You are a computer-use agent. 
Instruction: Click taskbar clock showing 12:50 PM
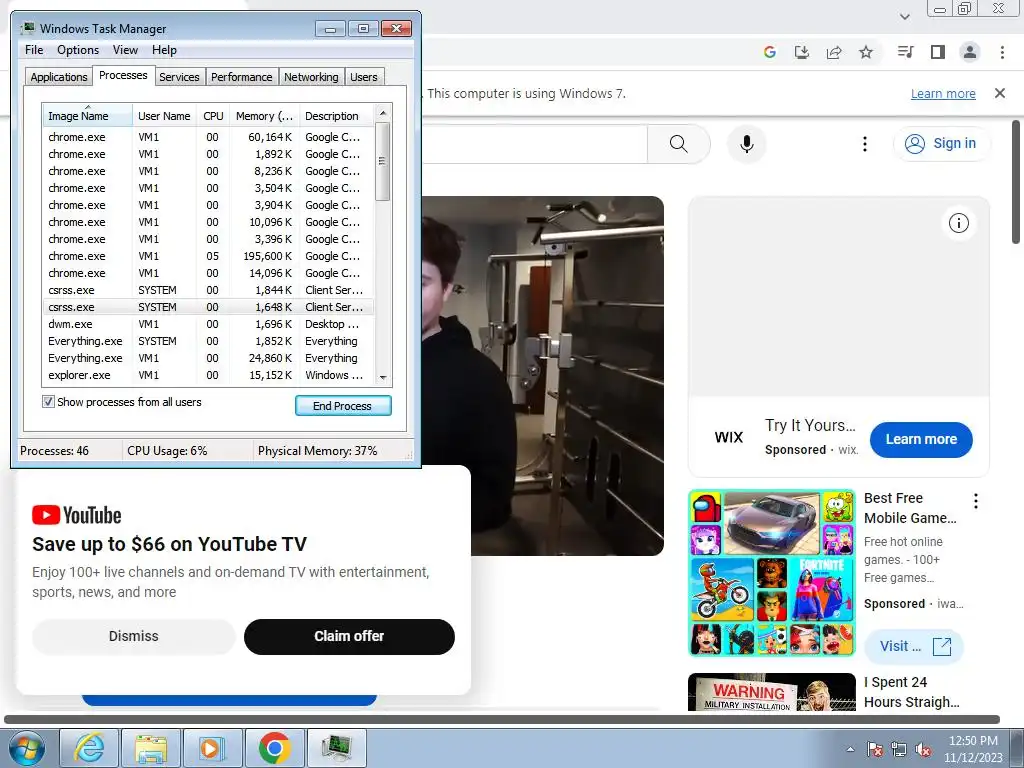[x=972, y=748]
